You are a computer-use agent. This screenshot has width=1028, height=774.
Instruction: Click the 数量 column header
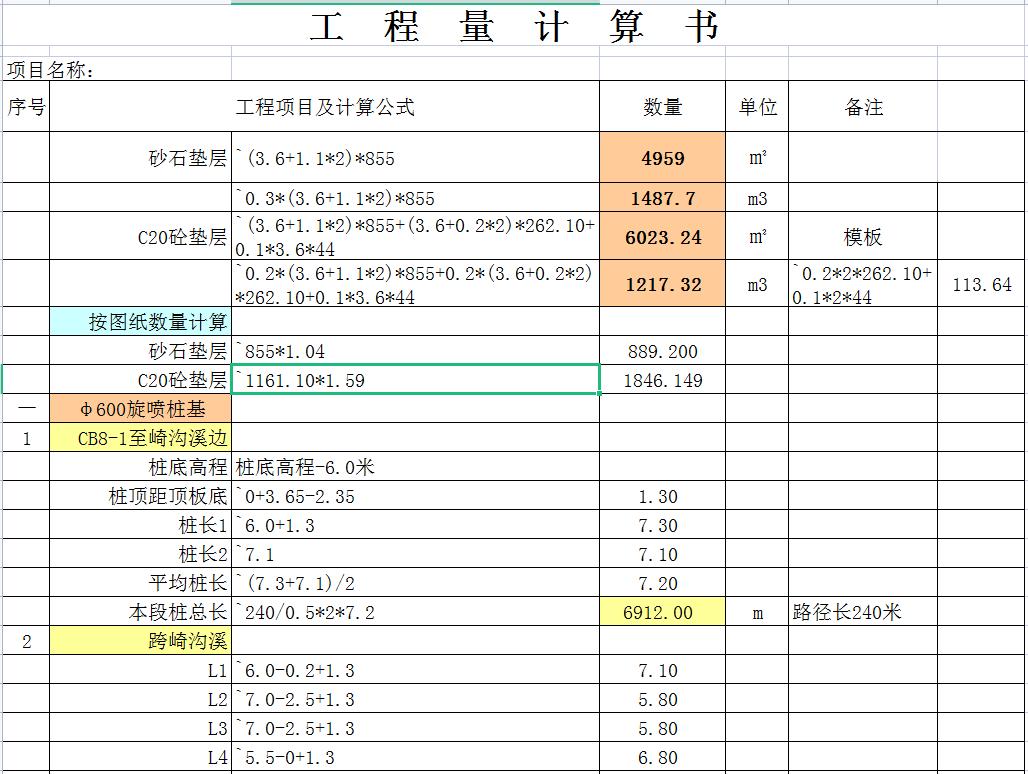(x=662, y=105)
